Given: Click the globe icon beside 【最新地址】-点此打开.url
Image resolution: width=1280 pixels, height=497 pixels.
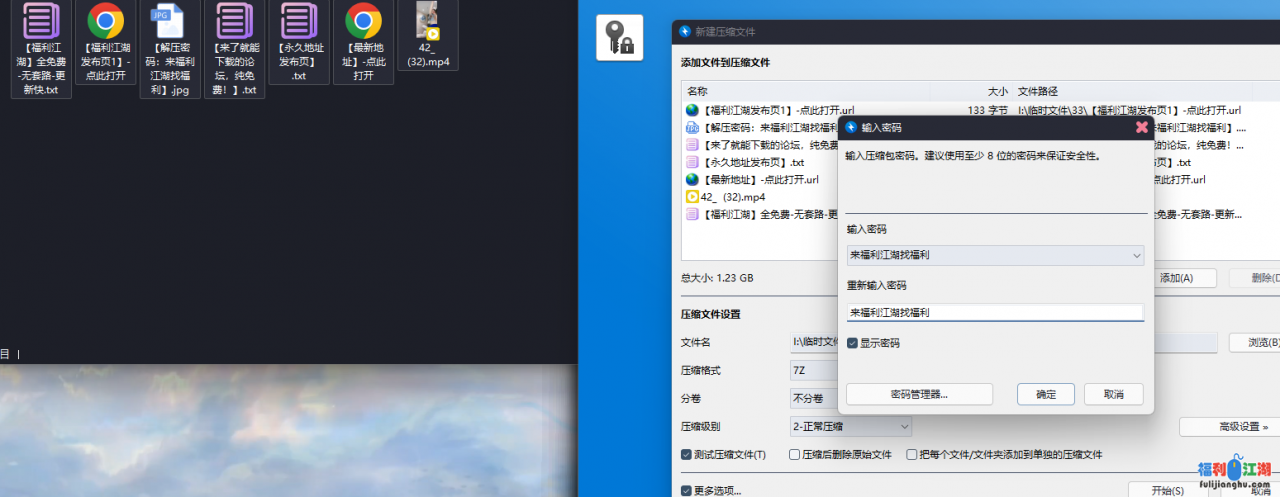Looking at the screenshot, I should click(692, 179).
